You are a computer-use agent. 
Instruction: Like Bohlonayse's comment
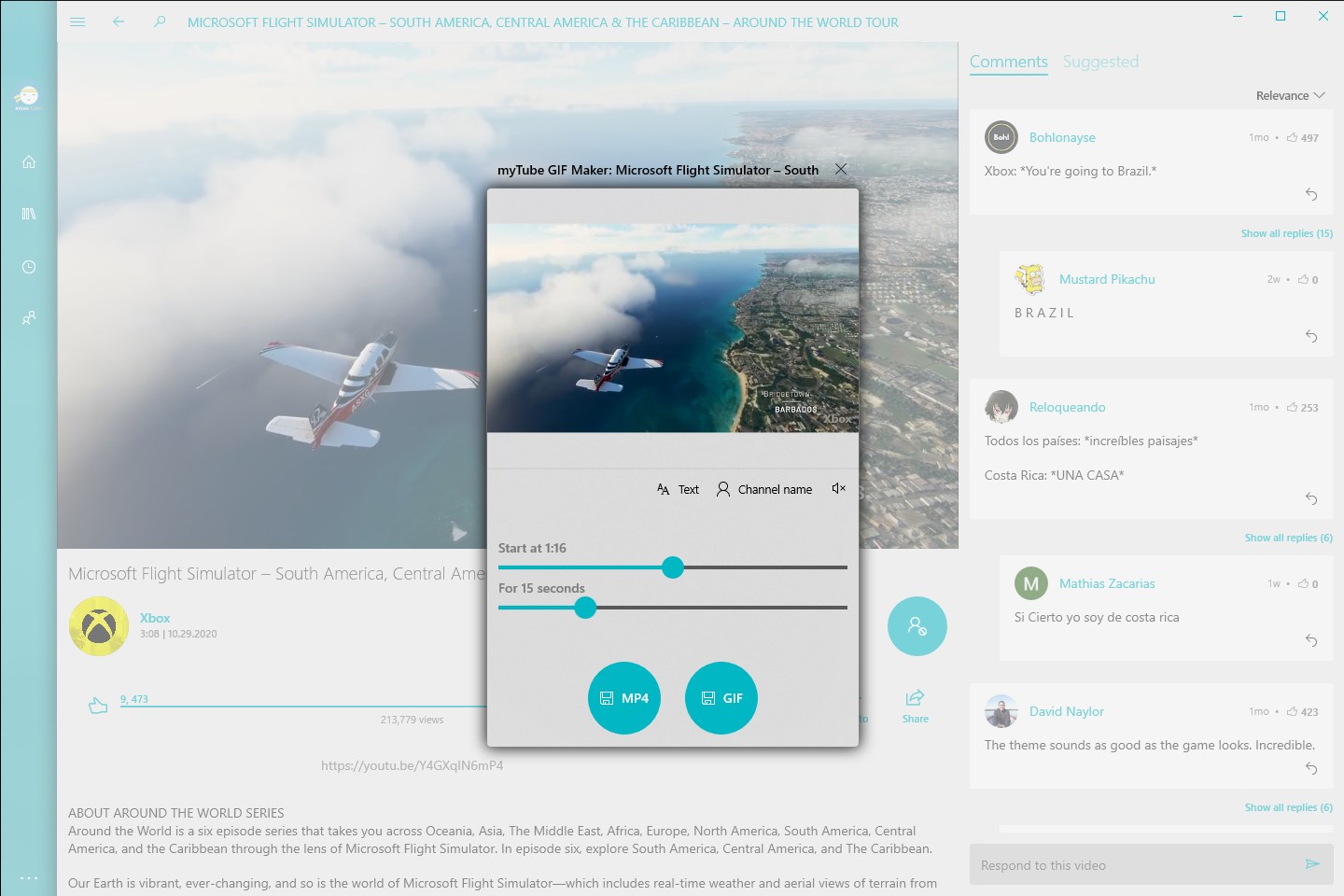tap(1302, 137)
